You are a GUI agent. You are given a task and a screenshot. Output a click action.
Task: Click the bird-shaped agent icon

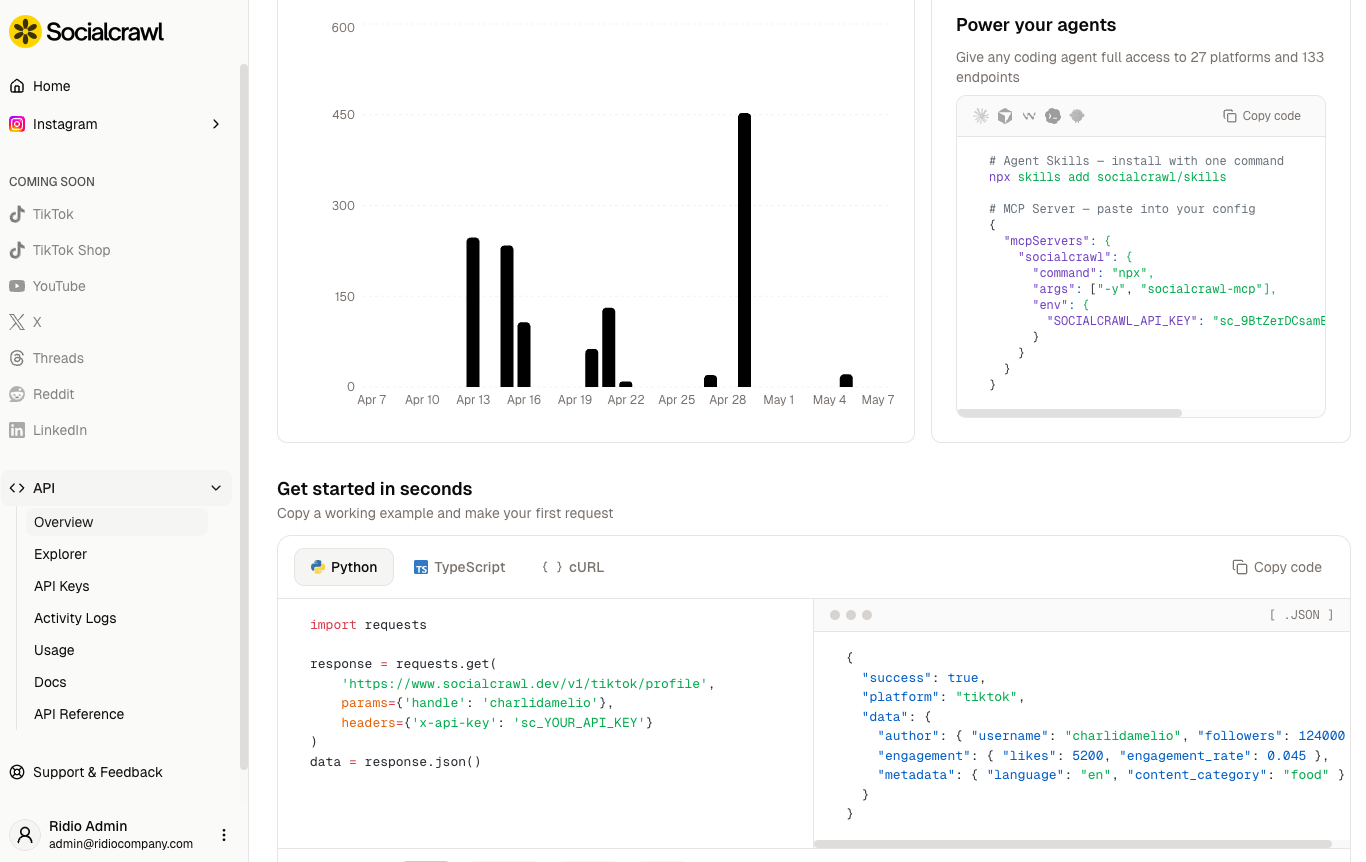tap(1077, 116)
